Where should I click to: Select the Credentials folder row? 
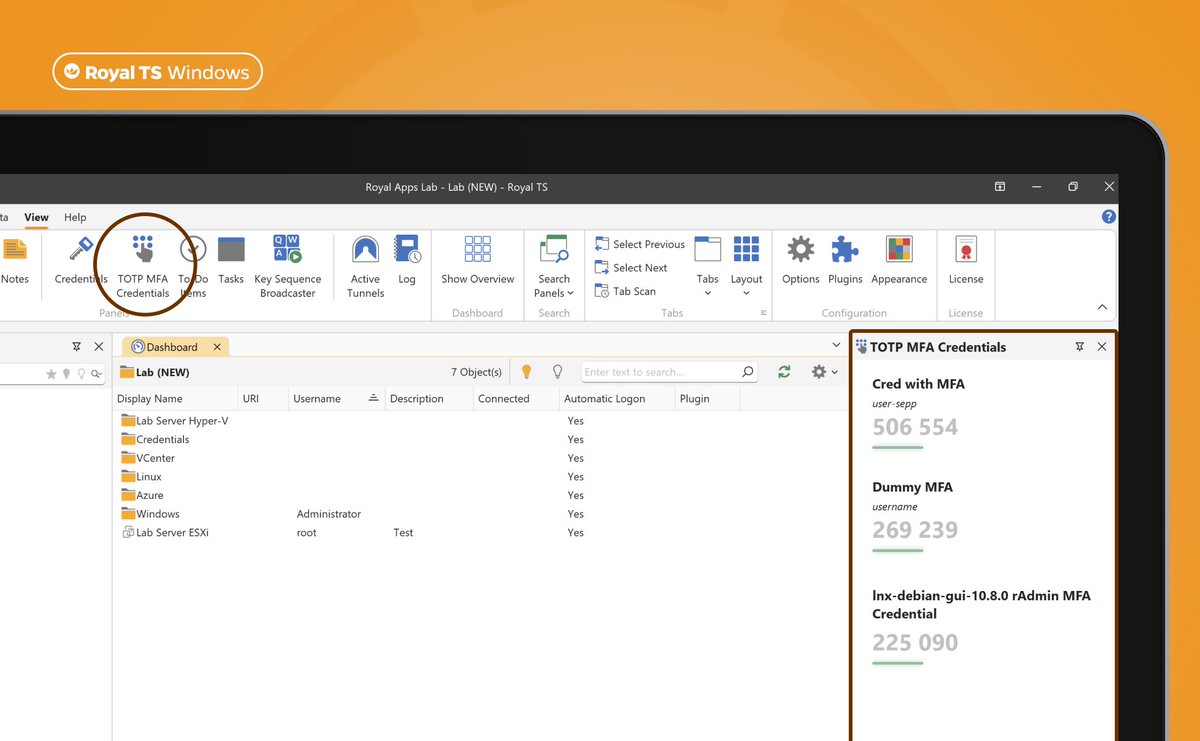(480, 439)
